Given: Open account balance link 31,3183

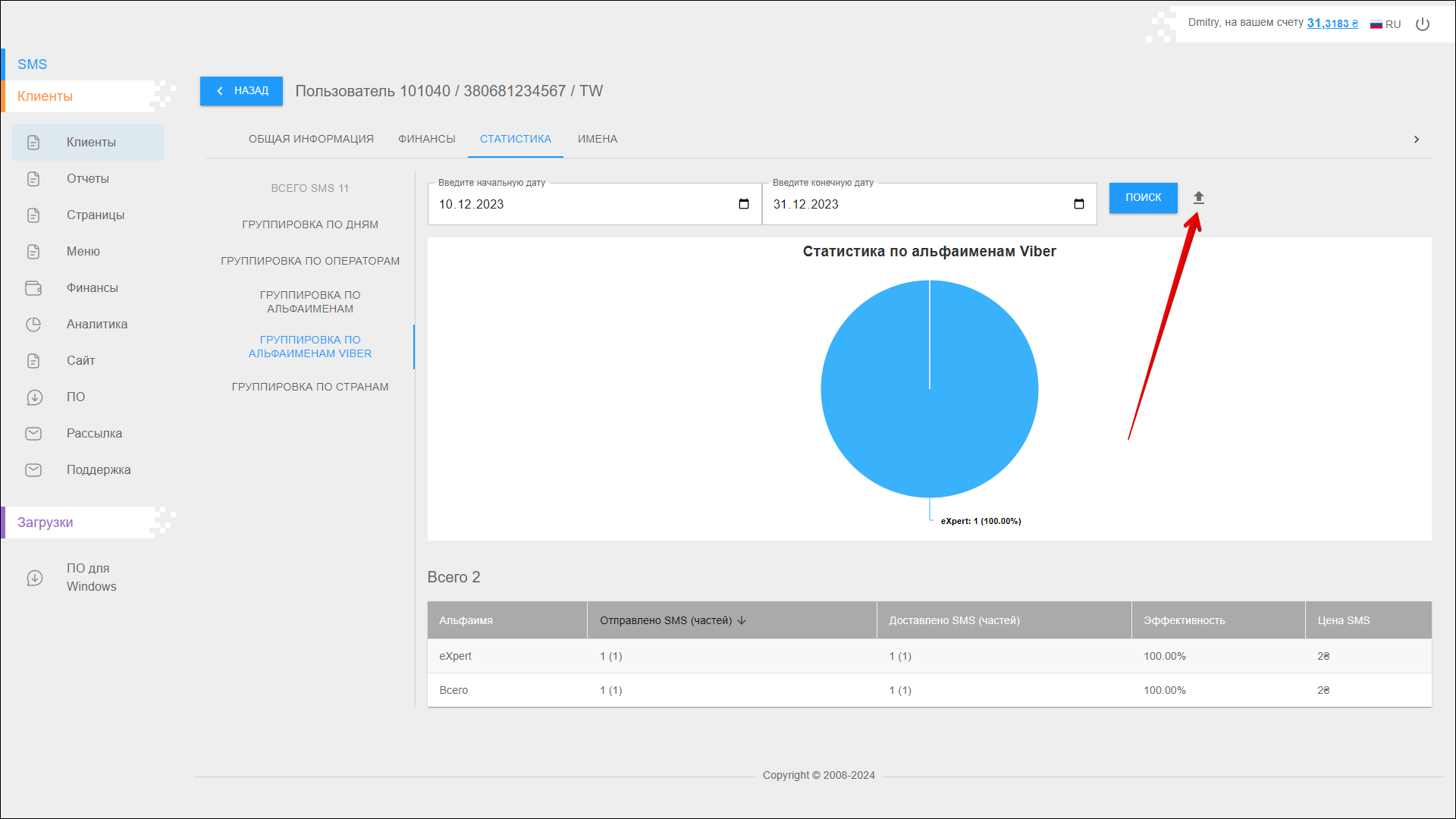Looking at the screenshot, I should [x=1332, y=24].
